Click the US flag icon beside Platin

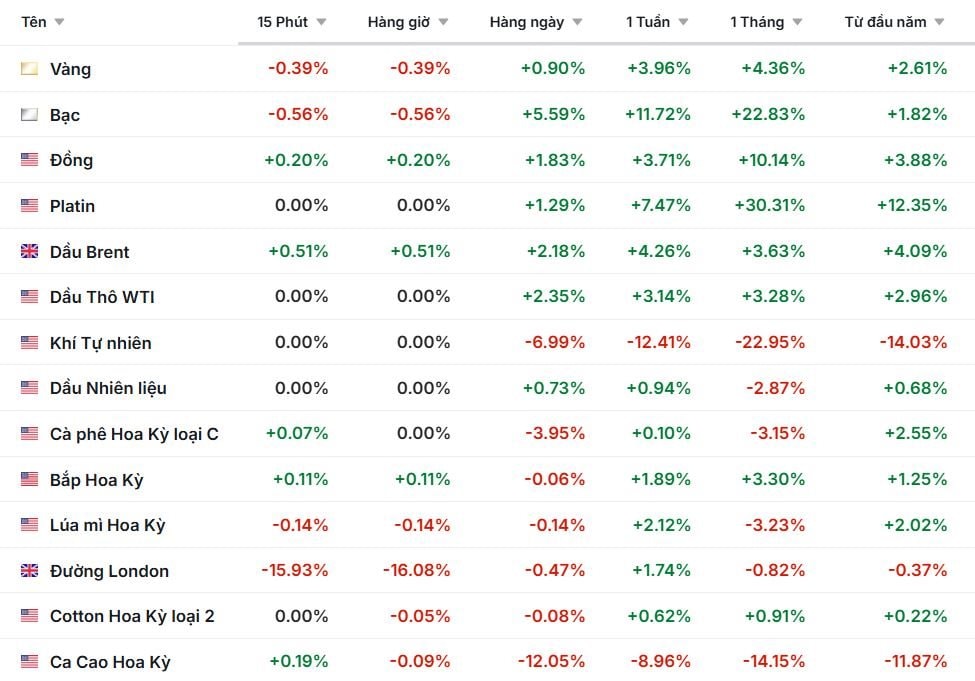pyautogui.click(x=29, y=206)
